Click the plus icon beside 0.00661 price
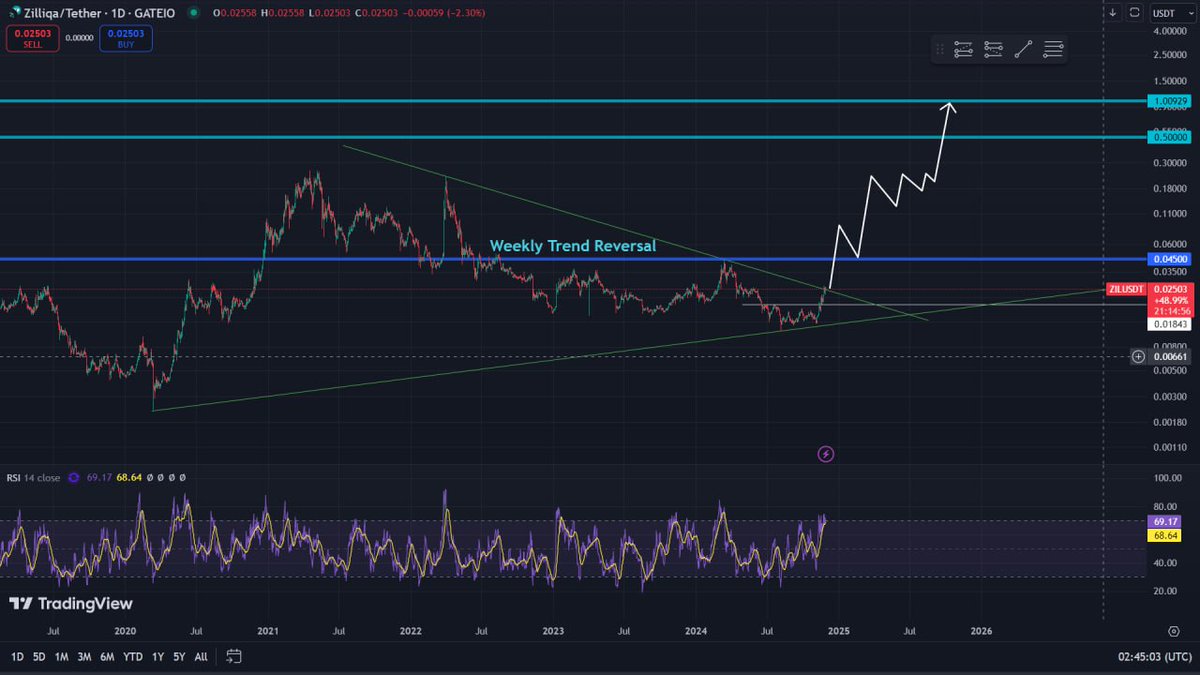Screen dimensions: 1200x675 (1138, 356)
